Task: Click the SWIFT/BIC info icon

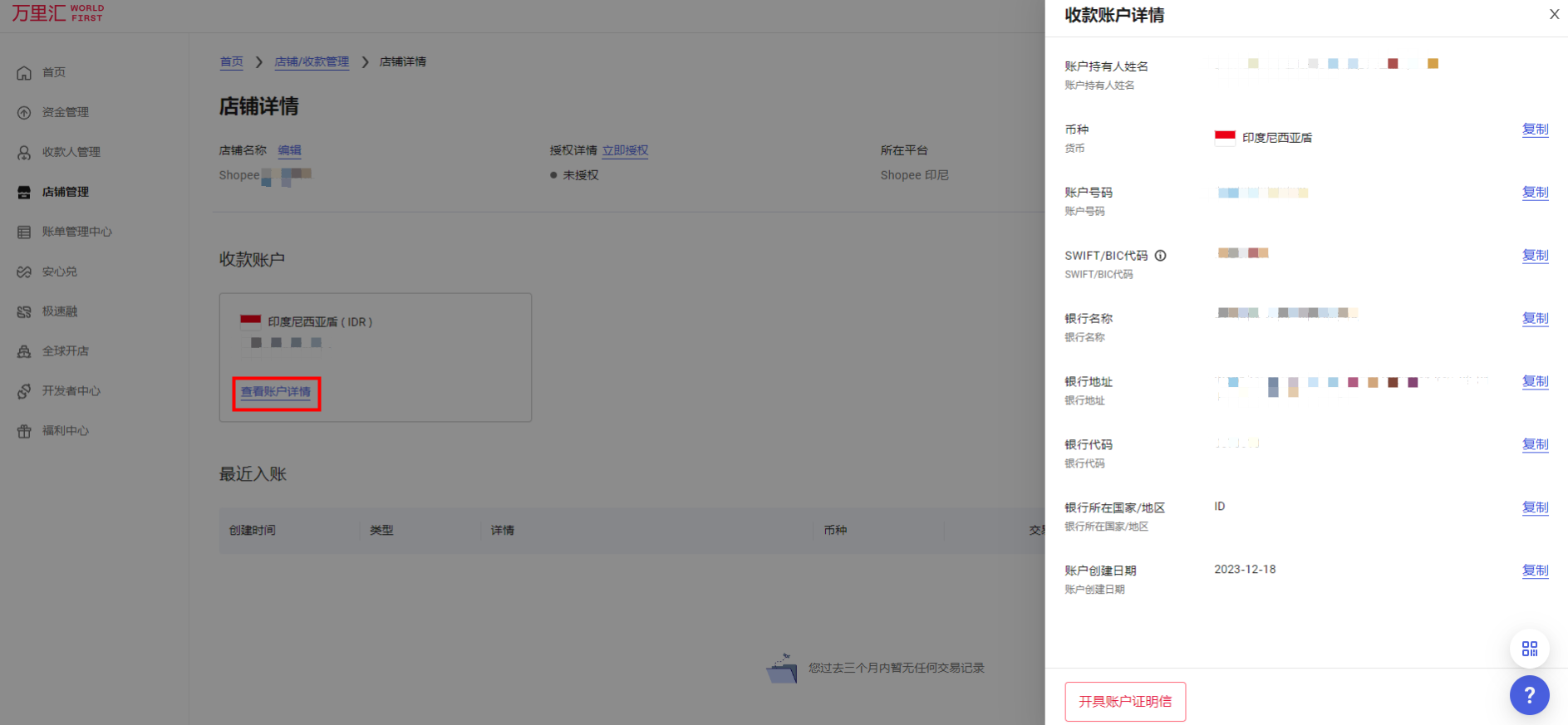Action: 1160,256
